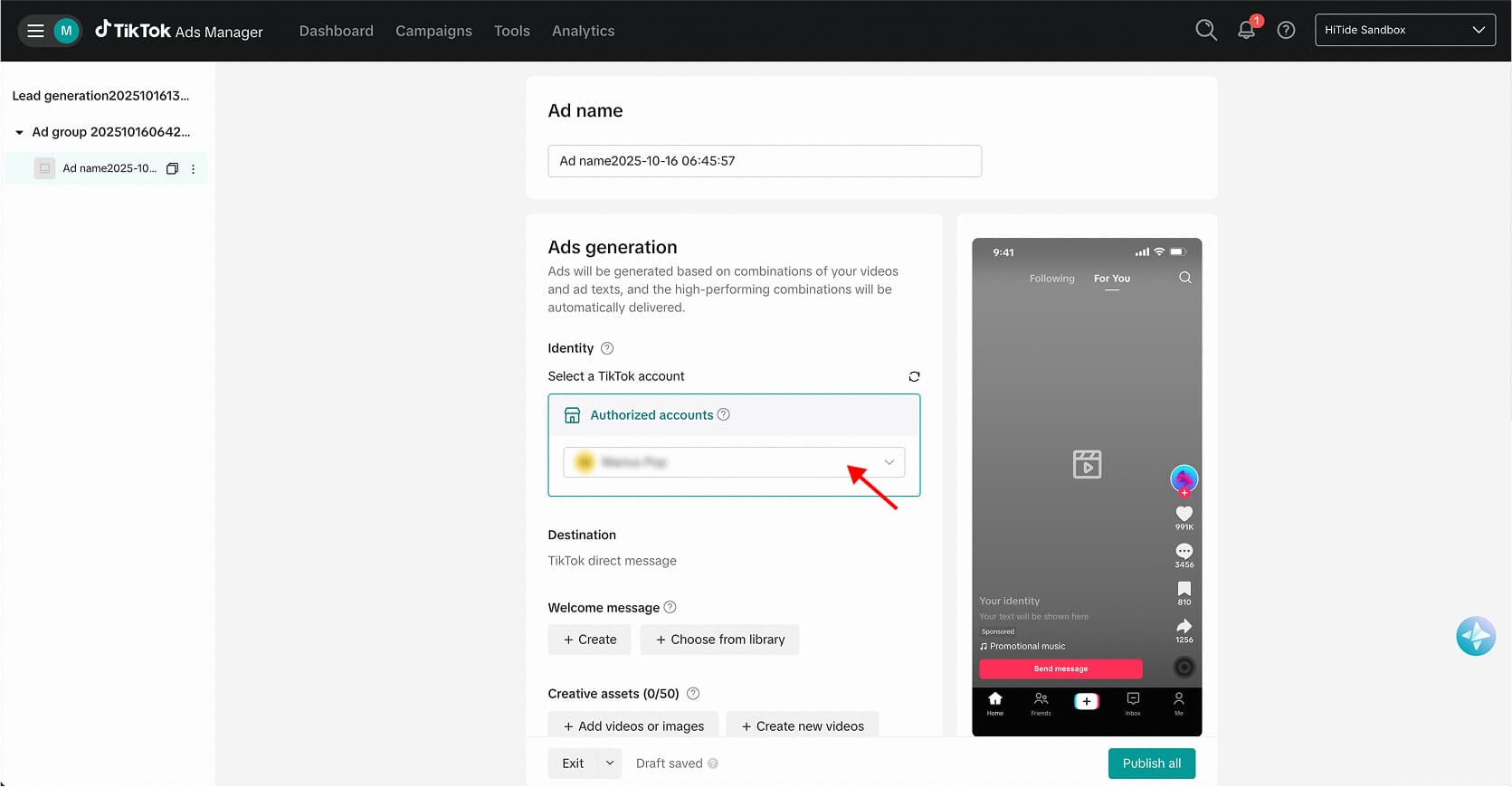Screen dimensions: 1512x787
Task: Open the Exit button dropdown arrow
Action: pyautogui.click(x=610, y=763)
